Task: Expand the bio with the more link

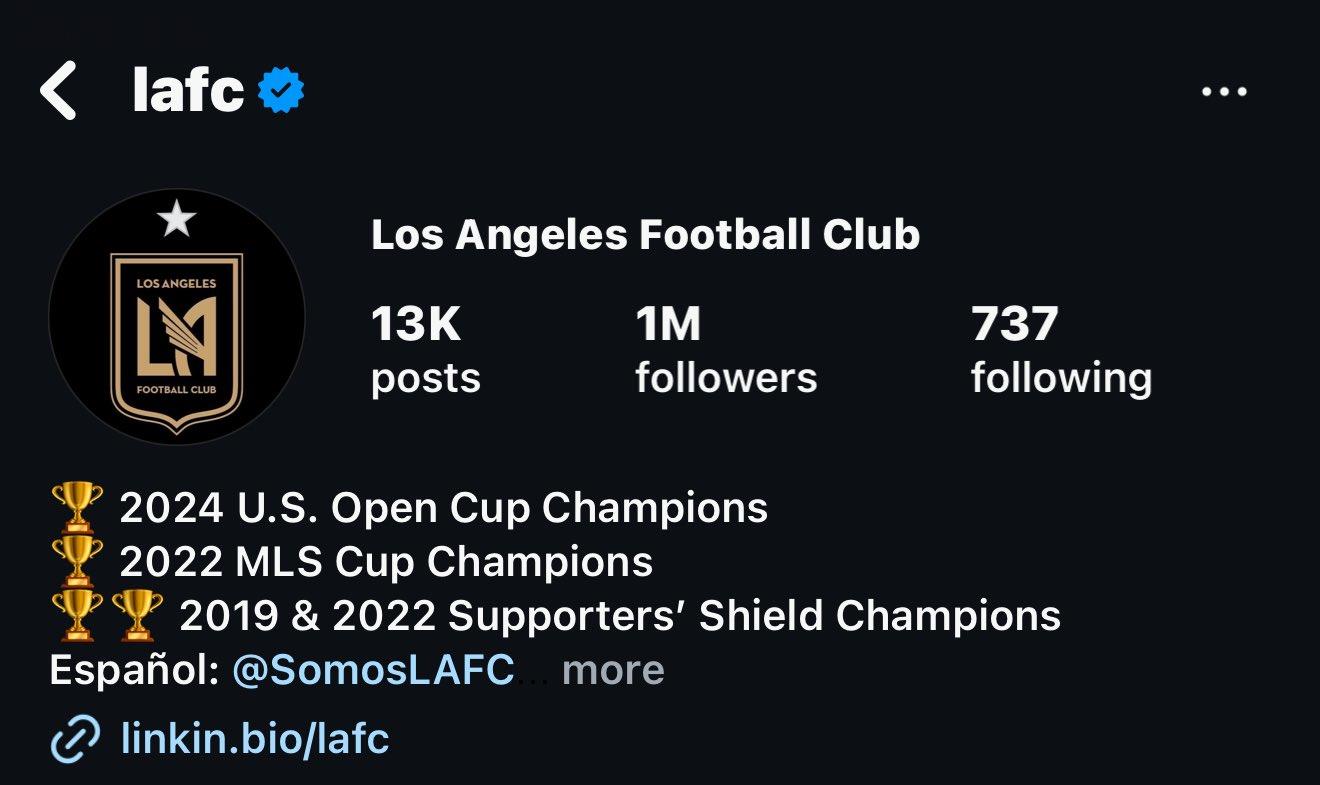Action: pos(612,672)
